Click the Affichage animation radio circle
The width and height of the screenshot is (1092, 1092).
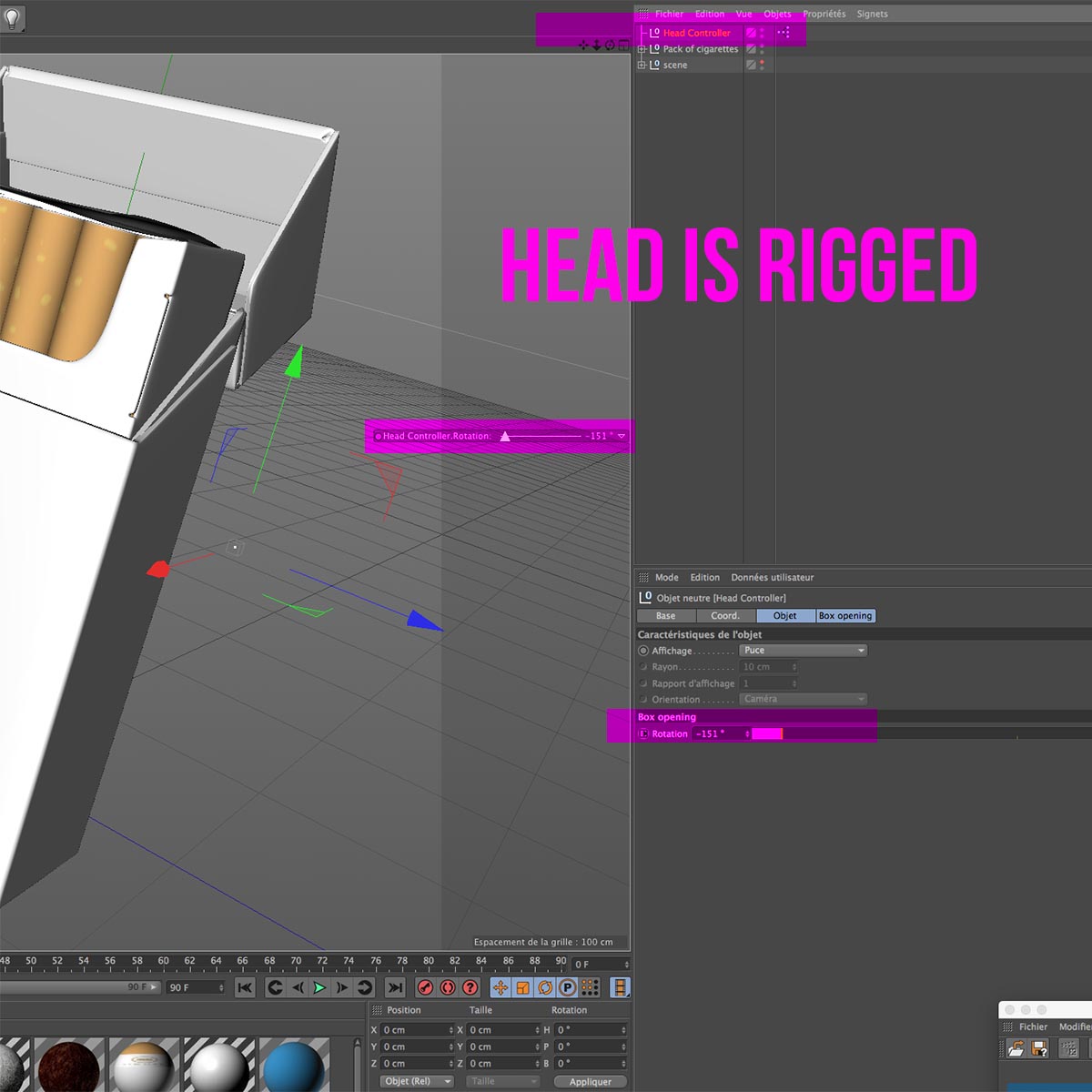point(643,651)
